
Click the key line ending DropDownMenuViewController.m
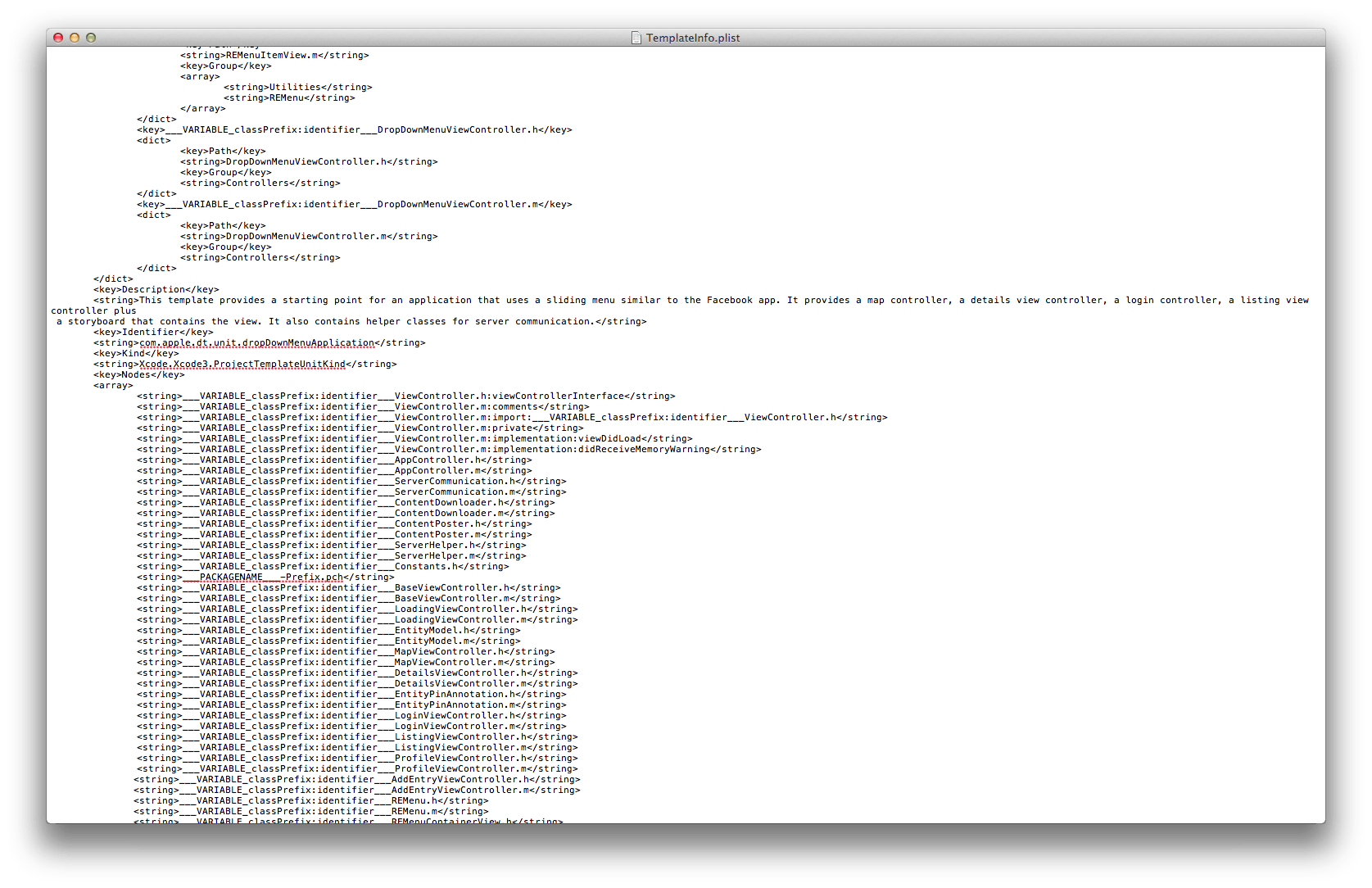click(354, 204)
